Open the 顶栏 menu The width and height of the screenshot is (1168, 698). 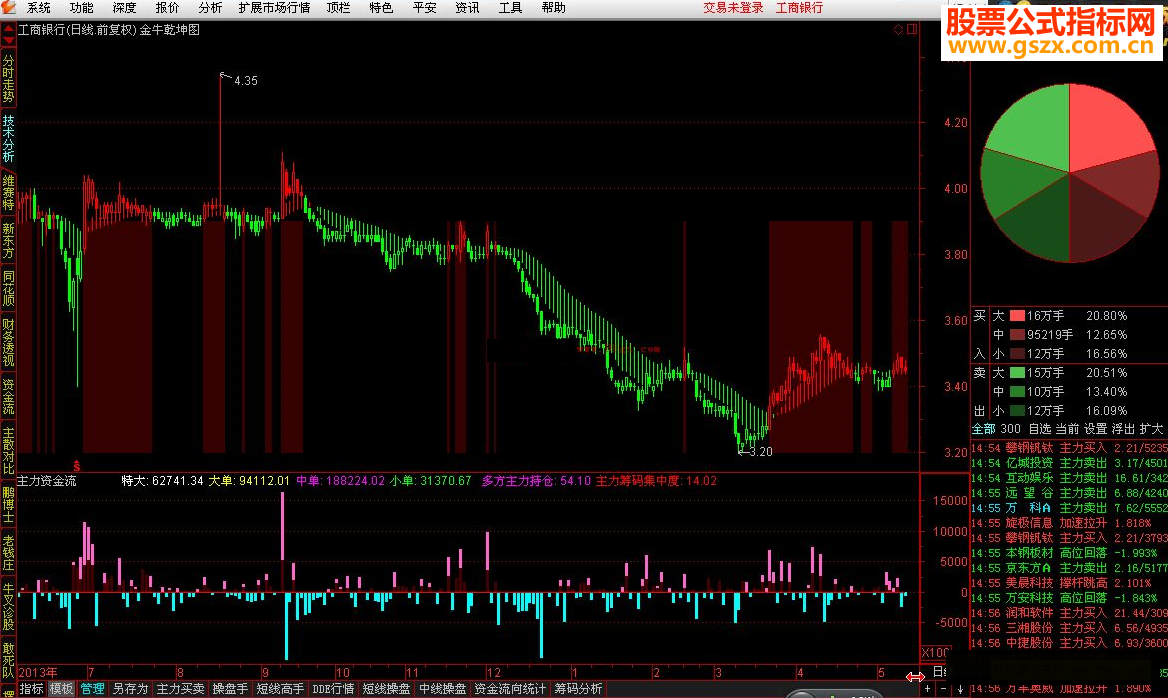[338, 7]
